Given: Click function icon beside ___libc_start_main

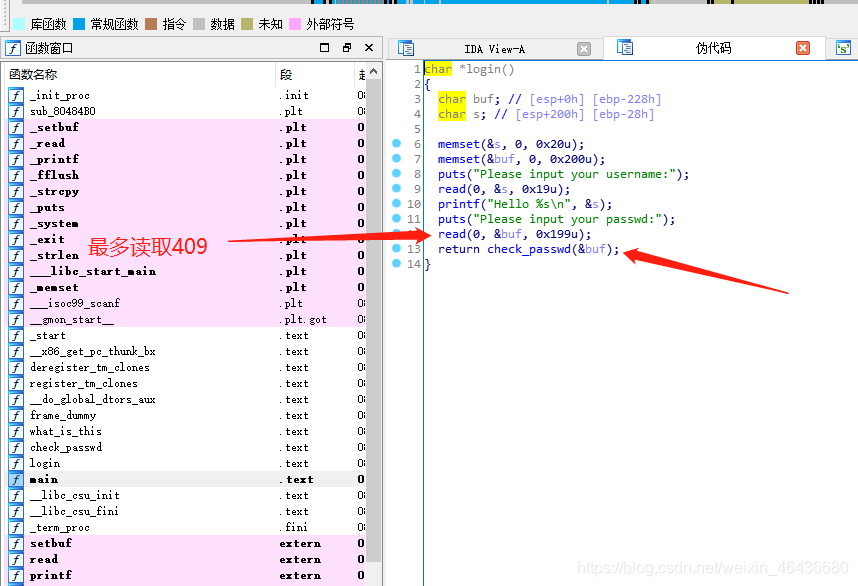Looking at the screenshot, I should [16, 271].
